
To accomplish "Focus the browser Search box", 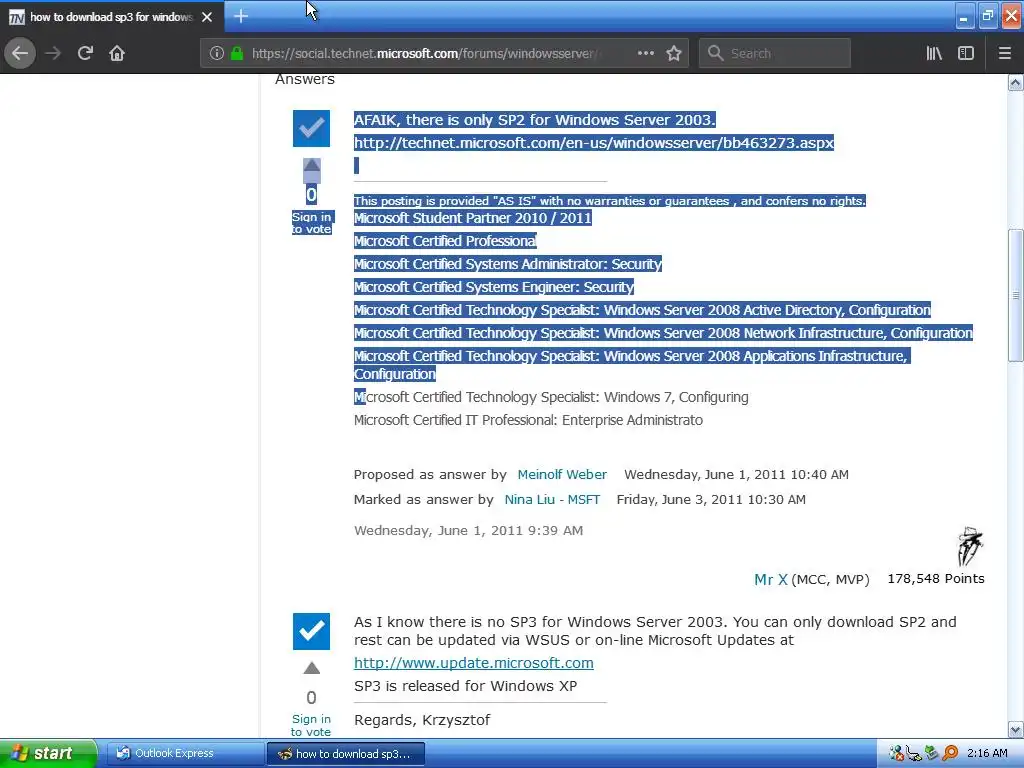I will (775, 53).
